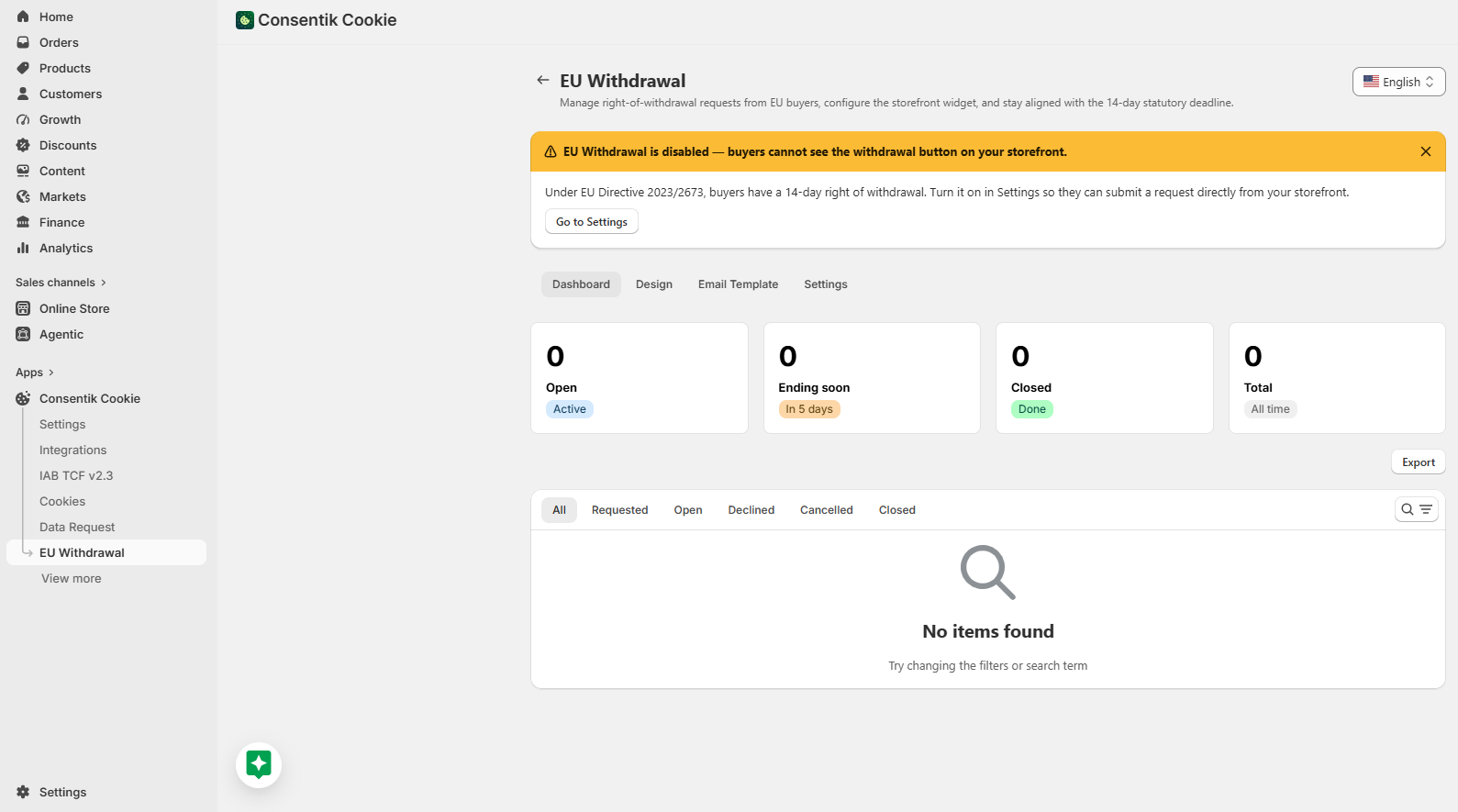Click the Go to Settings button
Image resolution: width=1458 pixels, height=812 pixels.
tap(592, 222)
